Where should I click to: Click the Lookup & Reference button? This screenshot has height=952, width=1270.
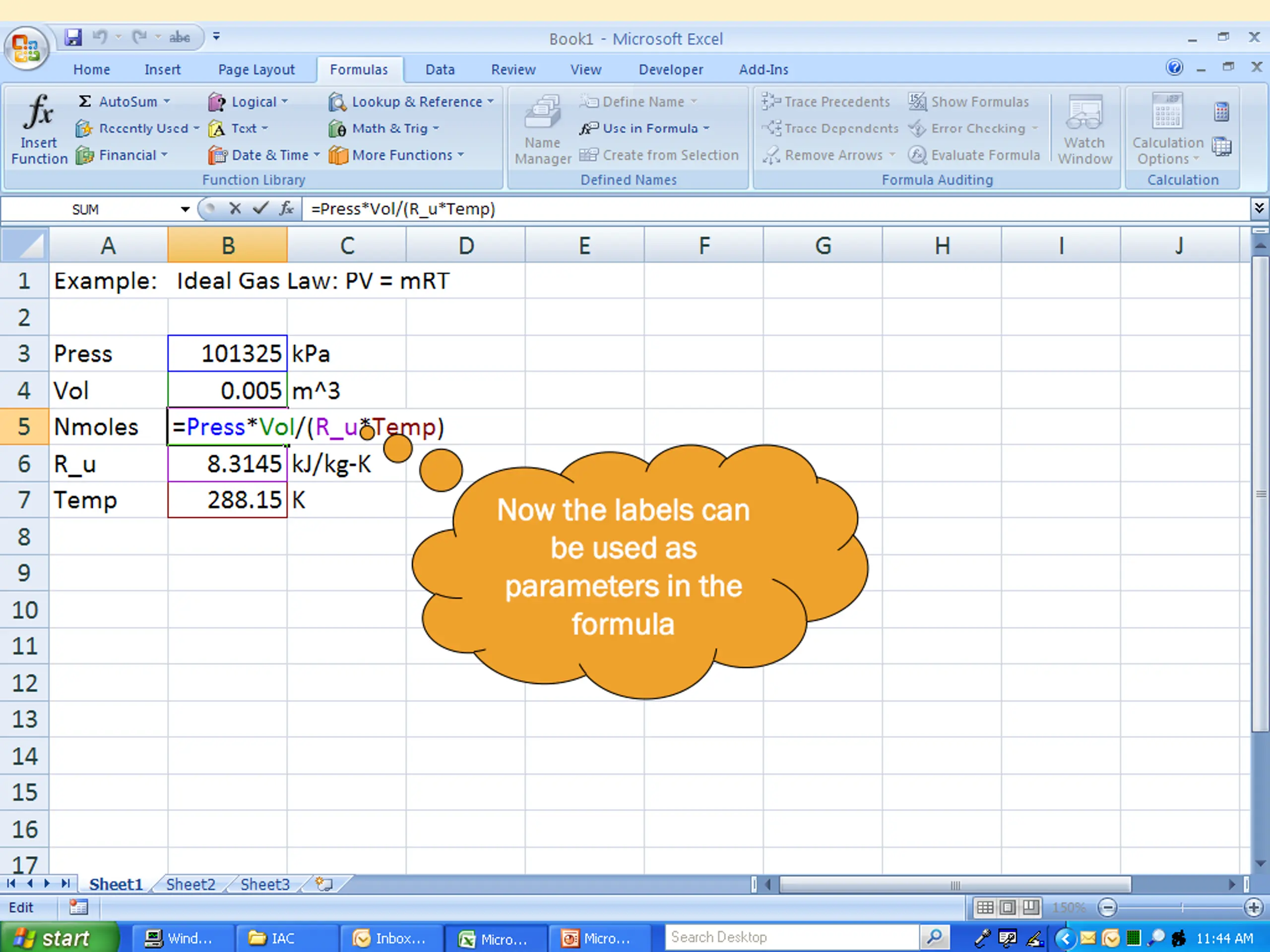pyautogui.click(x=410, y=102)
